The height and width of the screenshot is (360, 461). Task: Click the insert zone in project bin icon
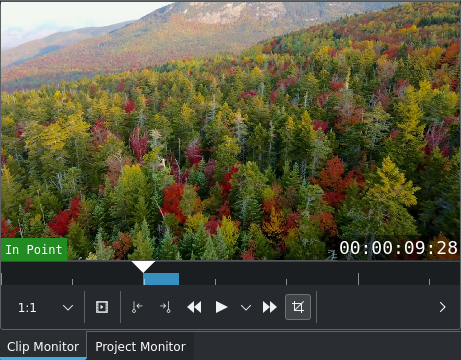point(102,307)
